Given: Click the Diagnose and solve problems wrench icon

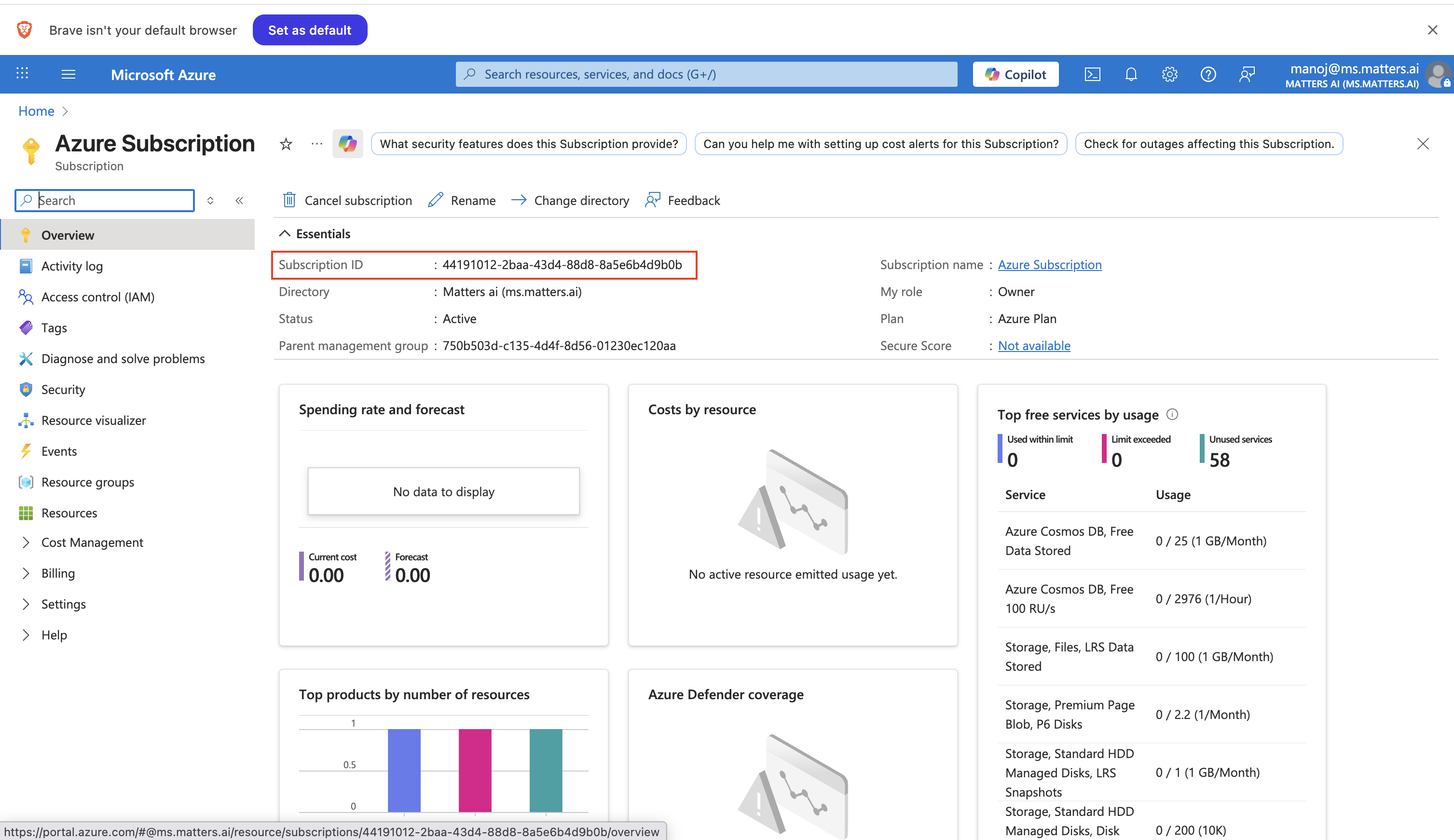Looking at the screenshot, I should (x=26, y=358).
